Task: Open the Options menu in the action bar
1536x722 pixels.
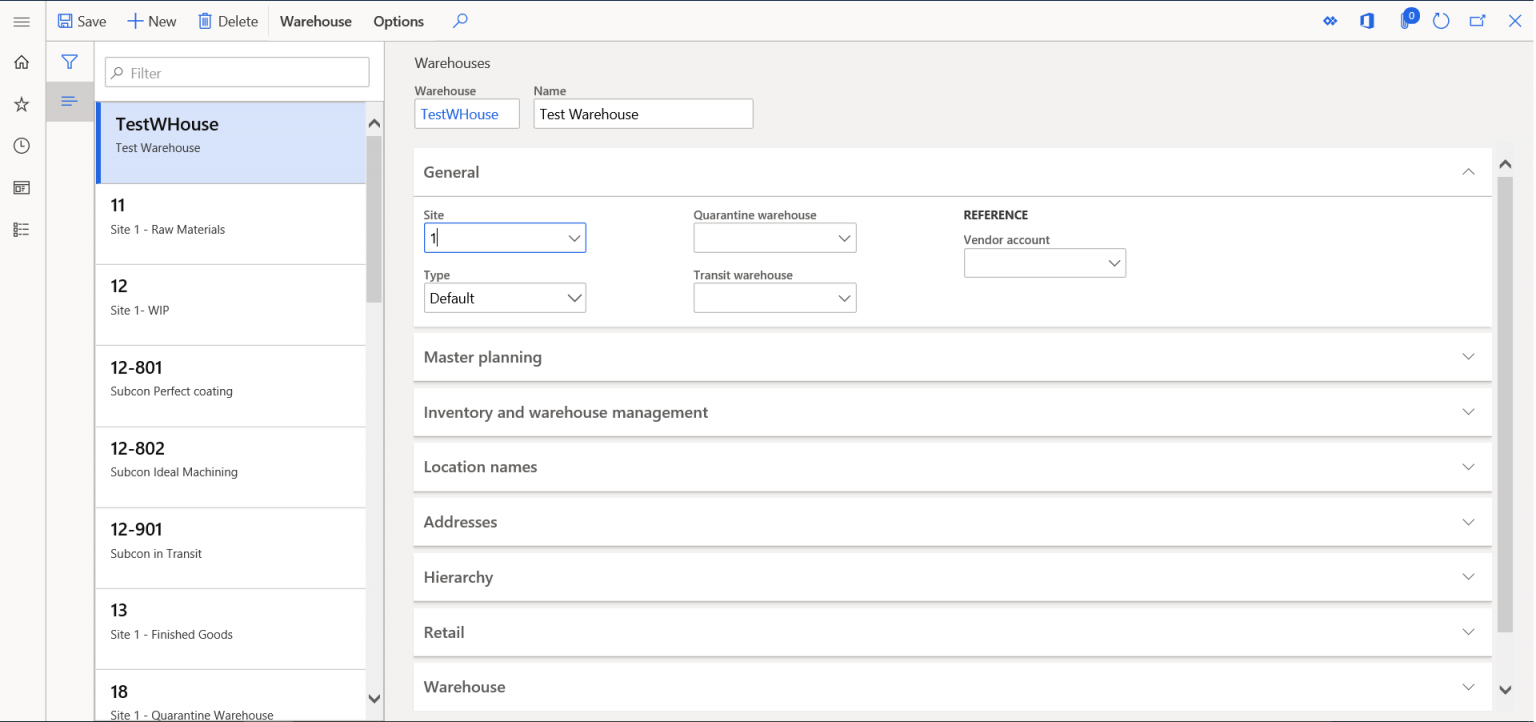Action: click(397, 20)
